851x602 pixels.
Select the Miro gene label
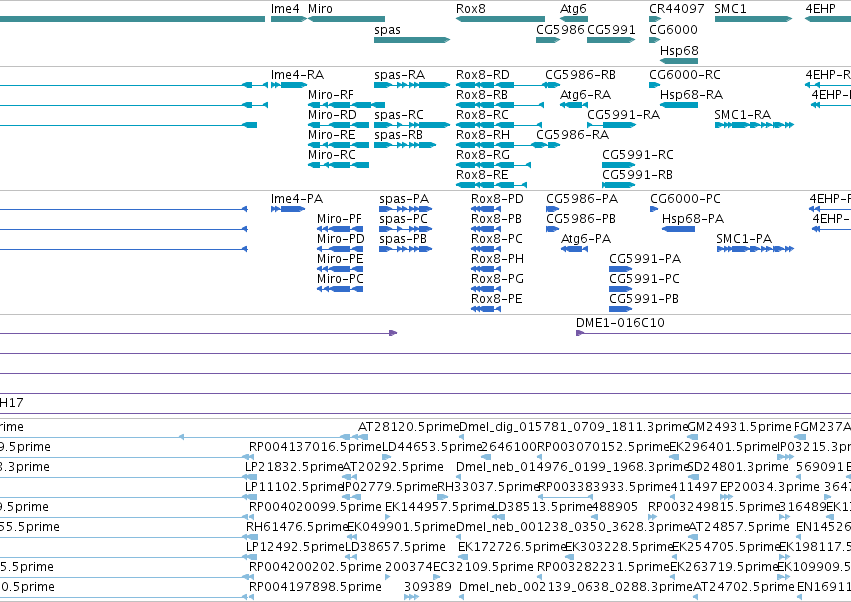[x=320, y=9]
